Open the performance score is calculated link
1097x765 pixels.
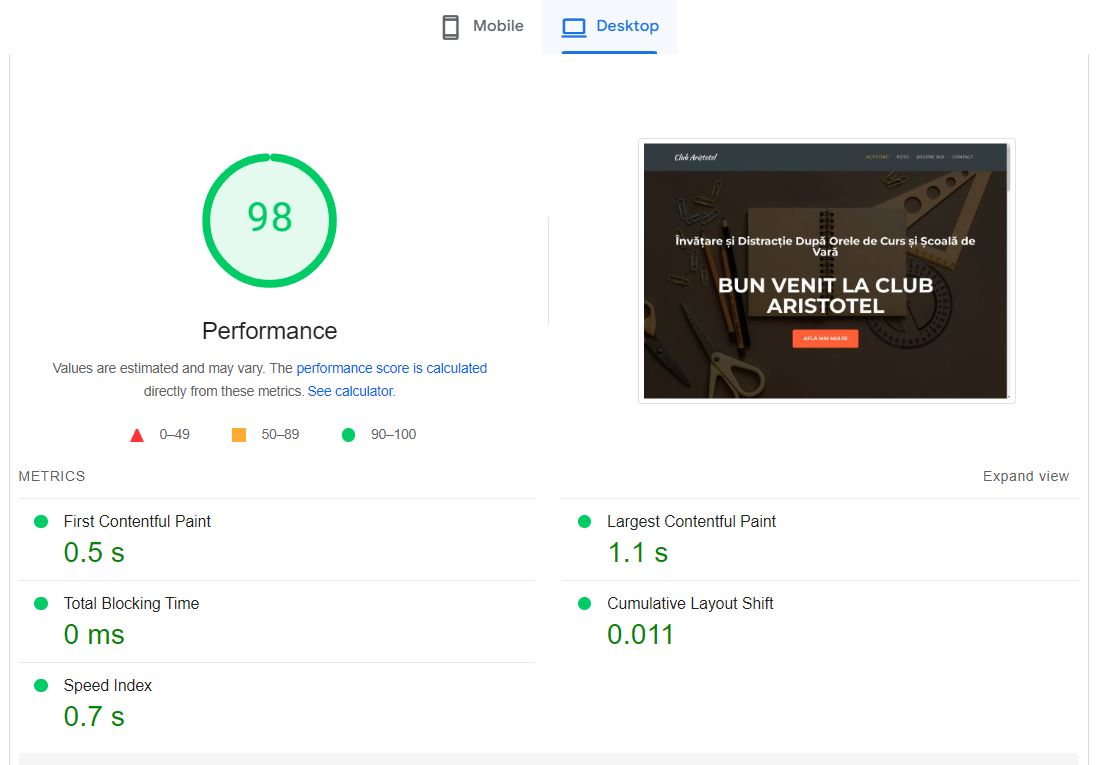pyautogui.click(x=391, y=368)
